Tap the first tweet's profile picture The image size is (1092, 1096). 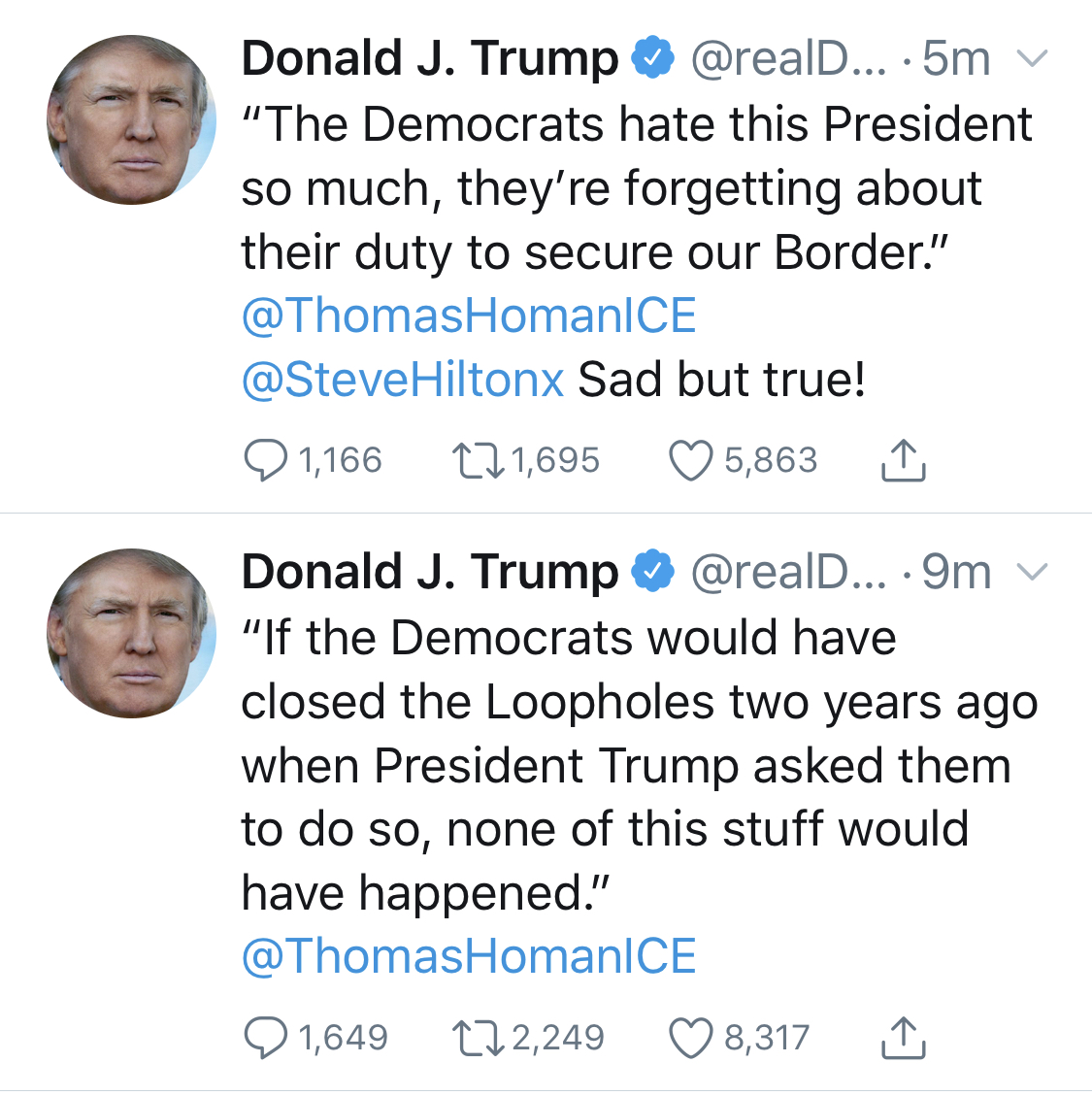pos(131,119)
